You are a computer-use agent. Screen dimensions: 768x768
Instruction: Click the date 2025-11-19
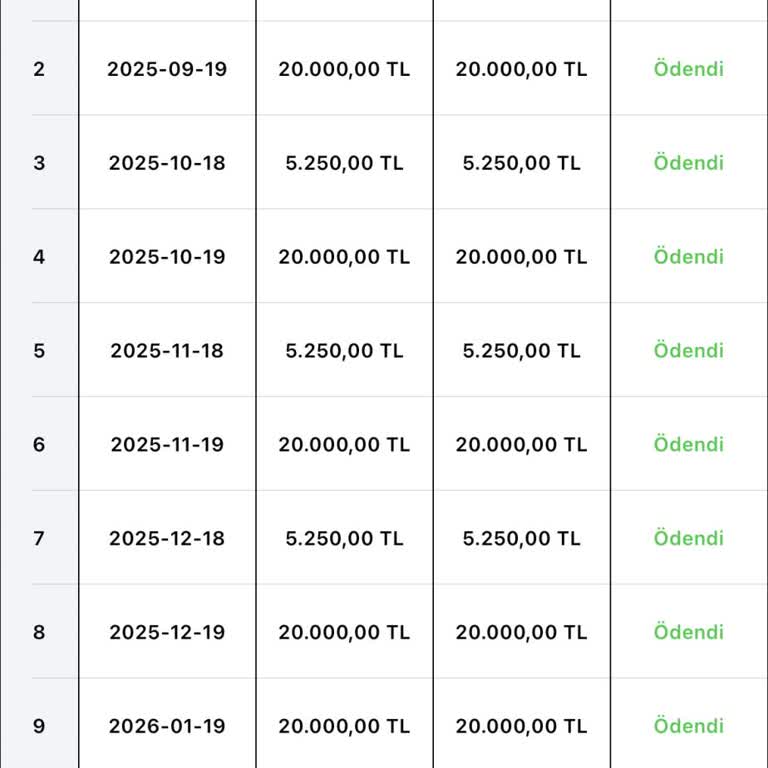(x=167, y=445)
